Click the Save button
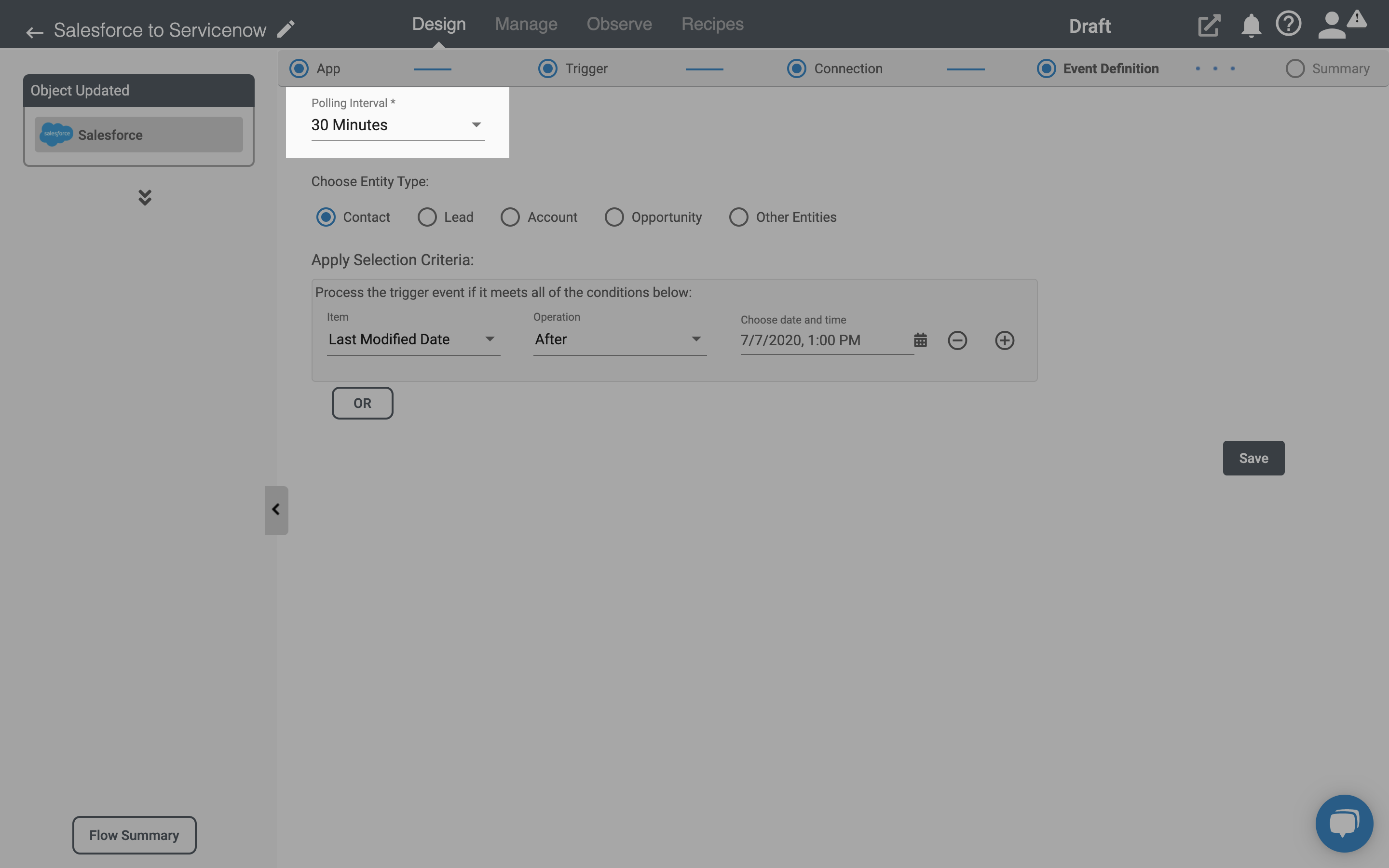 [x=1254, y=458]
